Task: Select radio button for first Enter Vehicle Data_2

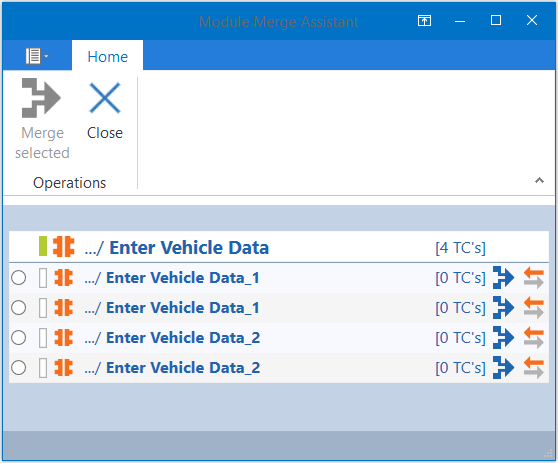Action: tap(18, 337)
